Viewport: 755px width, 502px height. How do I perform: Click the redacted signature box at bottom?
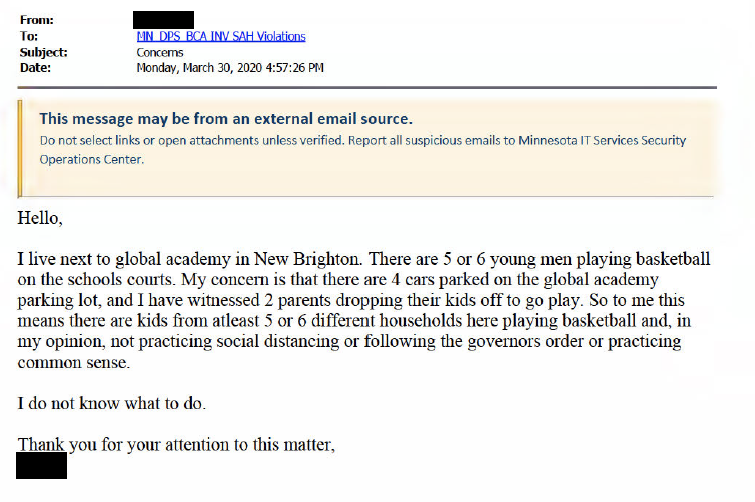(x=41, y=465)
